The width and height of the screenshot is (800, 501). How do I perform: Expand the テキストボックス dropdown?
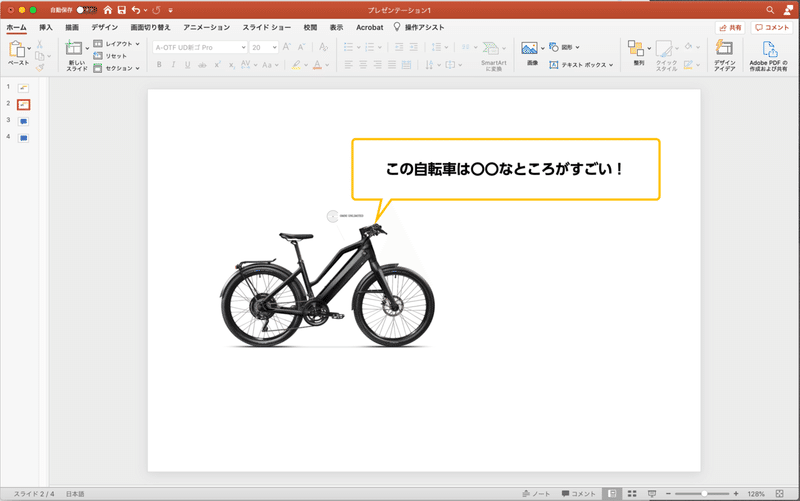[611, 65]
